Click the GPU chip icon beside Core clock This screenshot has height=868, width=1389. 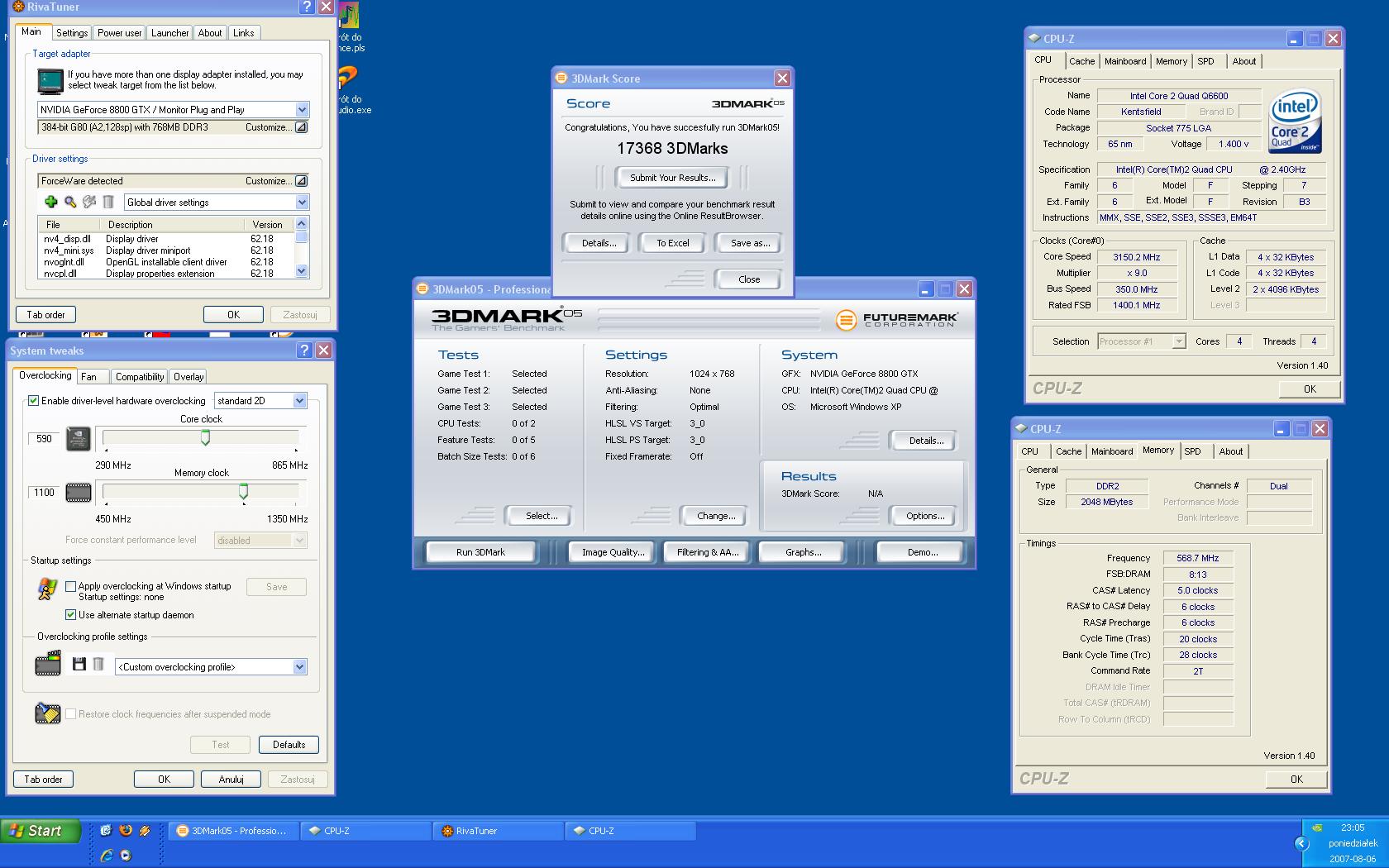[79, 439]
